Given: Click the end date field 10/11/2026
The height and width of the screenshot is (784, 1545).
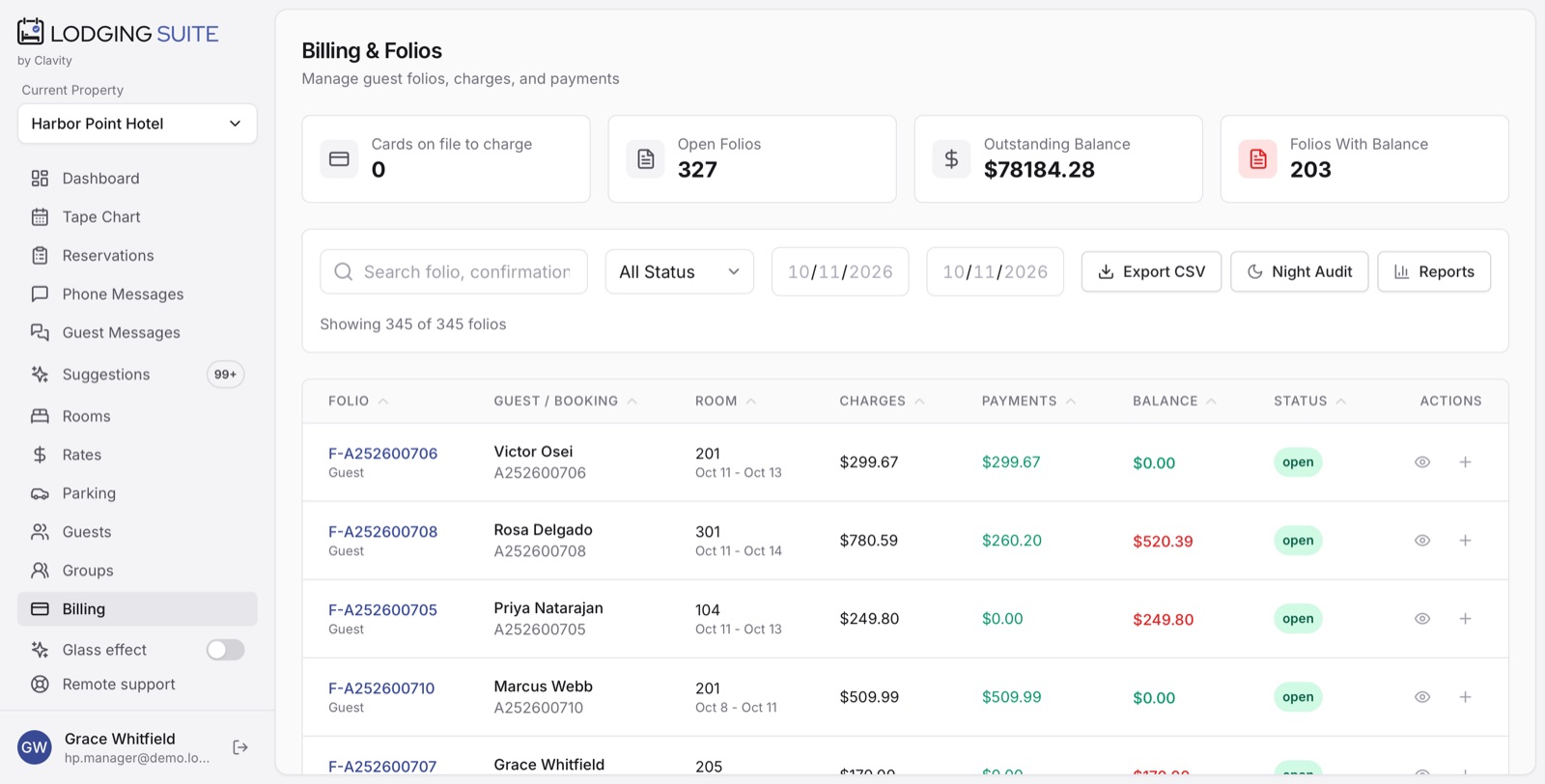Looking at the screenshot, I should click(x=996, y=272).
